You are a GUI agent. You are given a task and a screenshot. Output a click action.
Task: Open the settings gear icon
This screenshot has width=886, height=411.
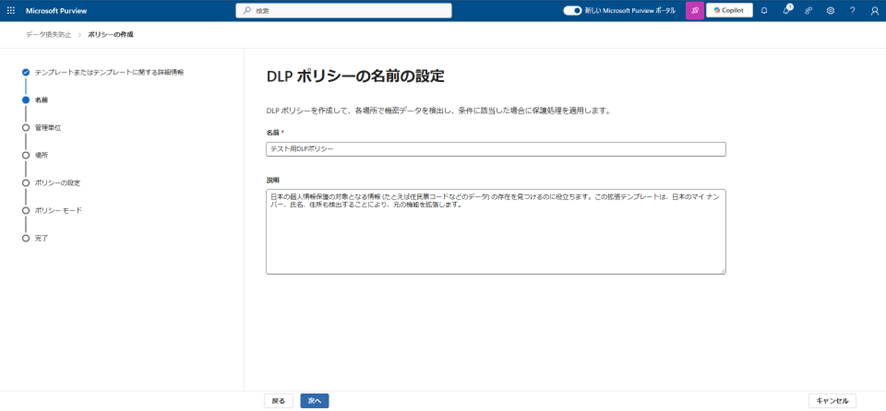click(x=830, y=11)
